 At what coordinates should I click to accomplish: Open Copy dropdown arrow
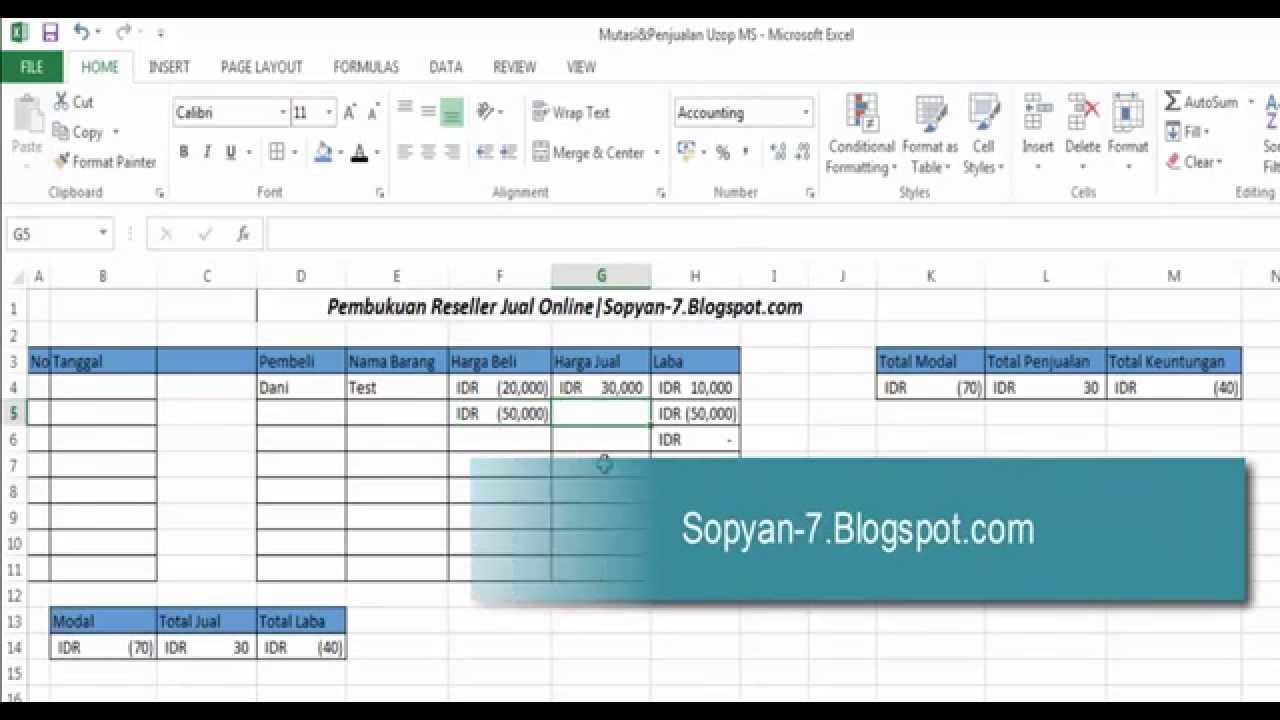(x=116, y=132)
